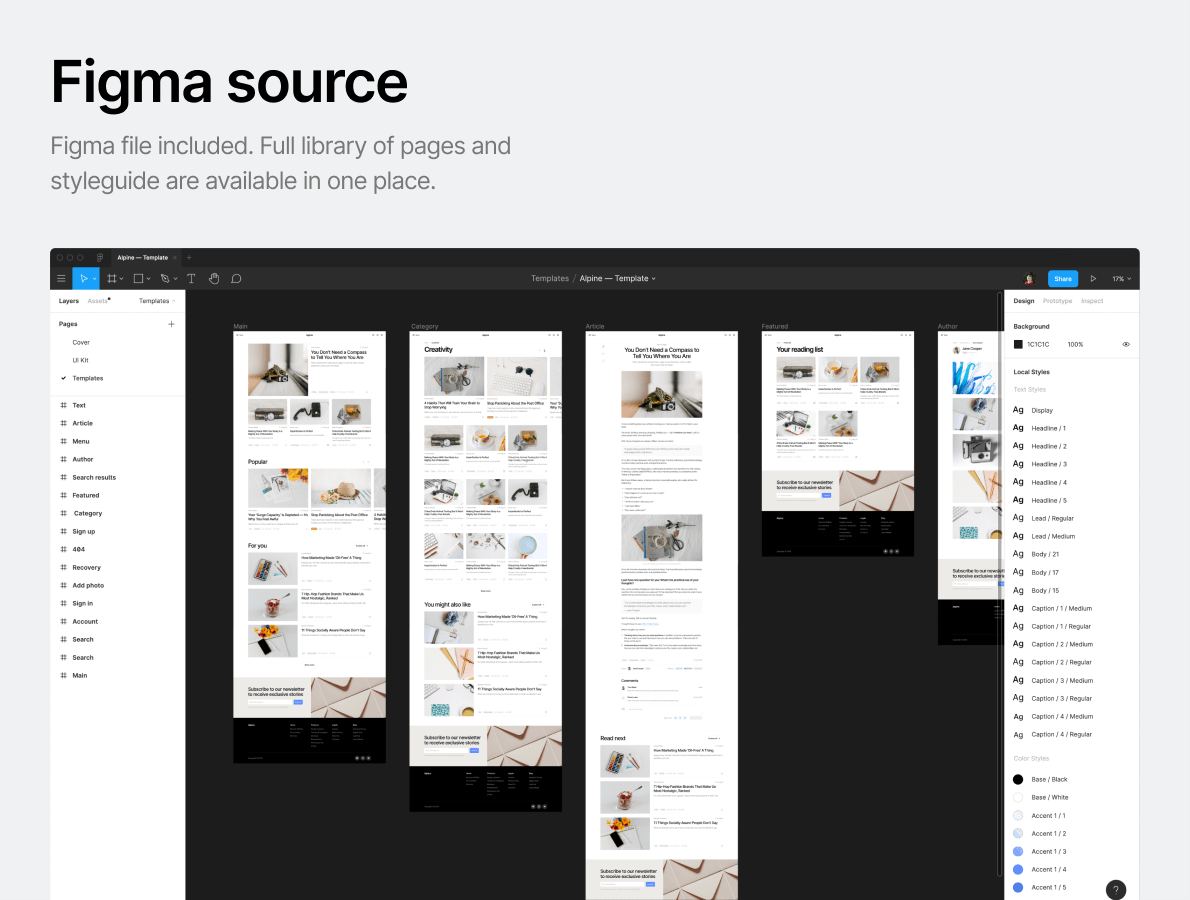Select the Move tool

[83, 278]
